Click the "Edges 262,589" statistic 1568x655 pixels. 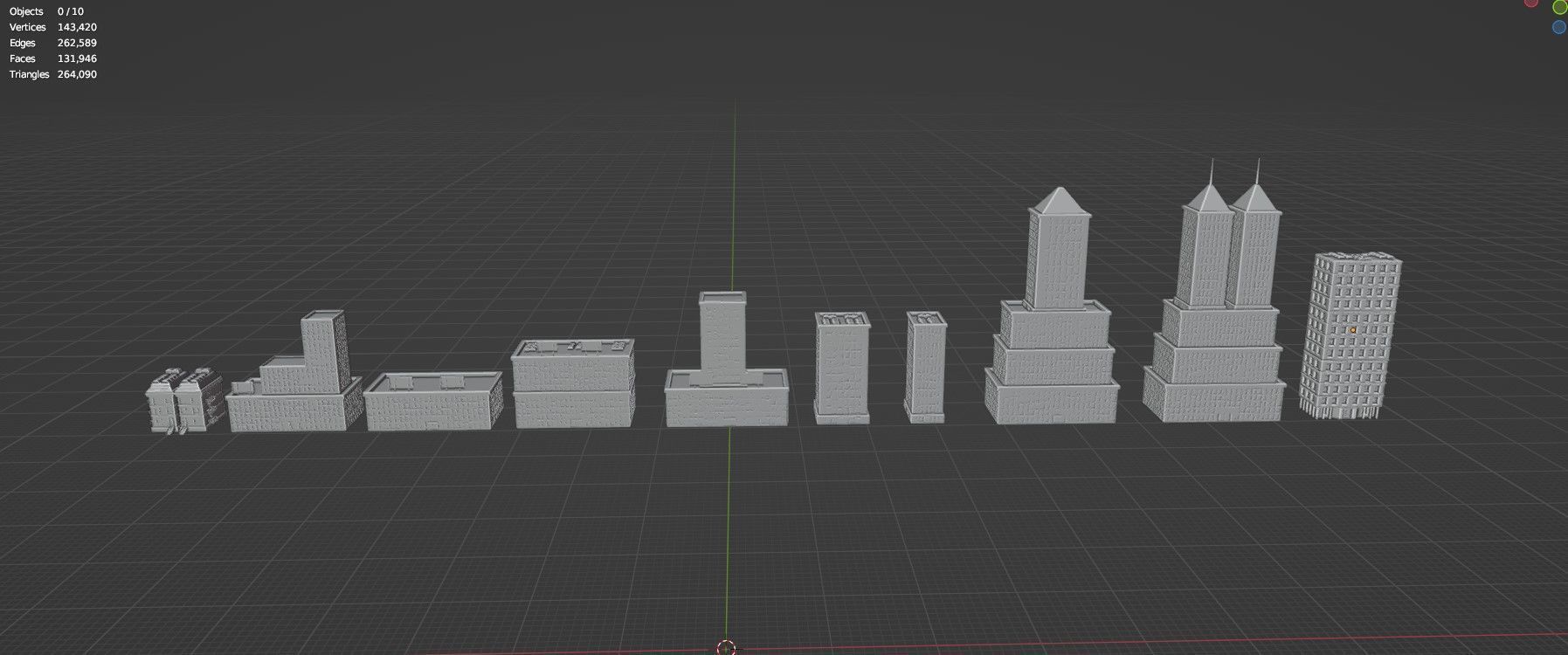(x=52, y=43)
